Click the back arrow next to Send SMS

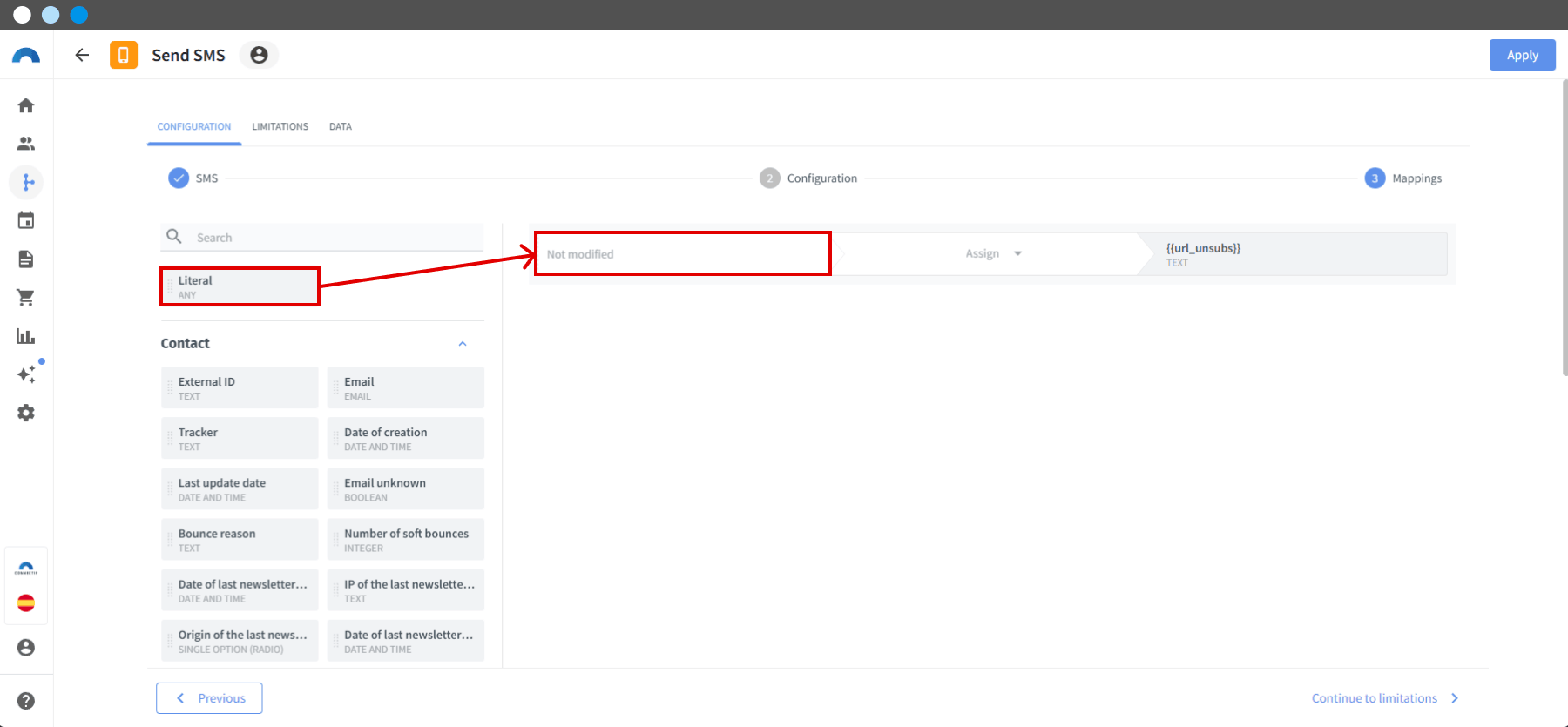tap(82, 55)
